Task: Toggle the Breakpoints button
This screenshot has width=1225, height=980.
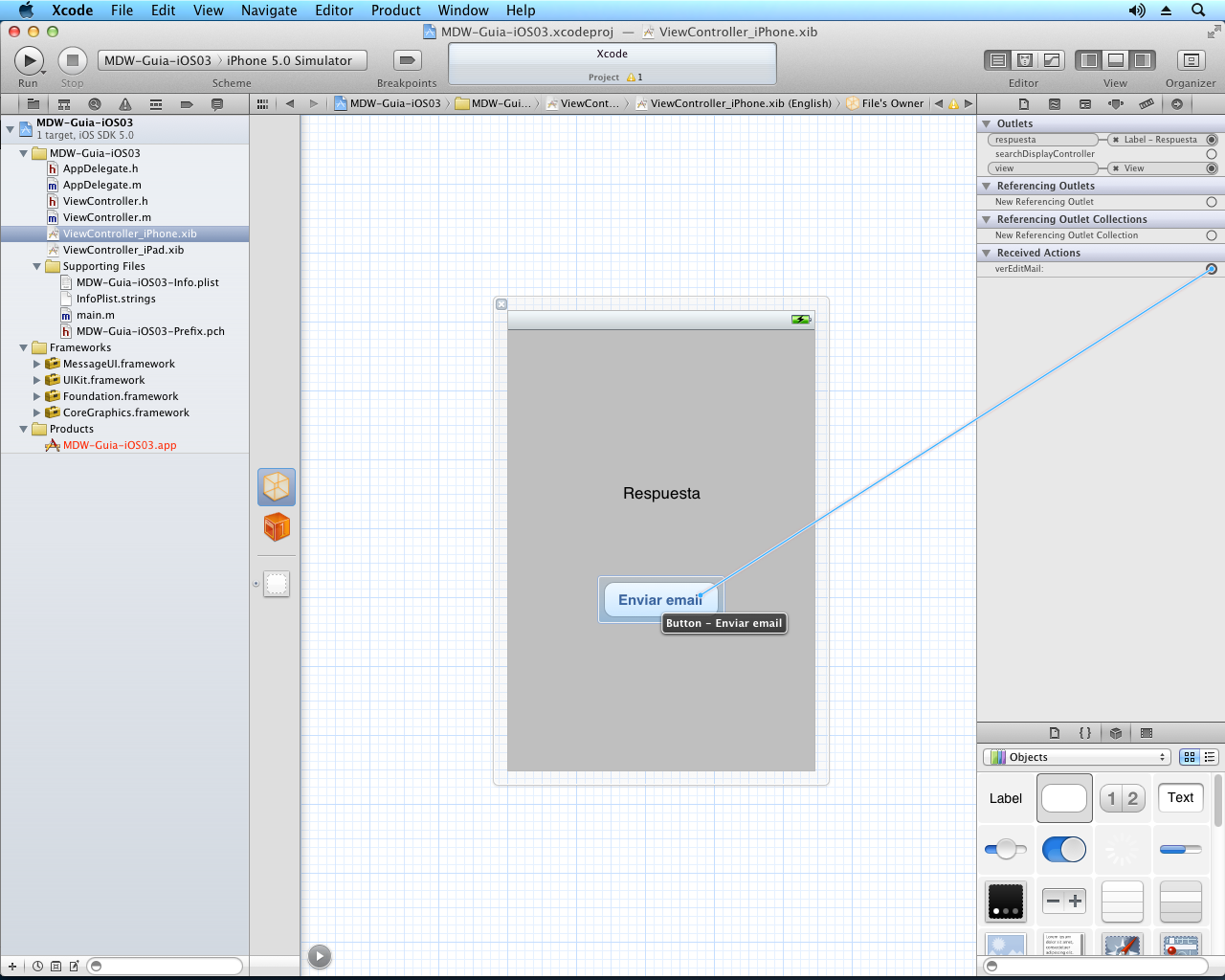Action: 407,60
